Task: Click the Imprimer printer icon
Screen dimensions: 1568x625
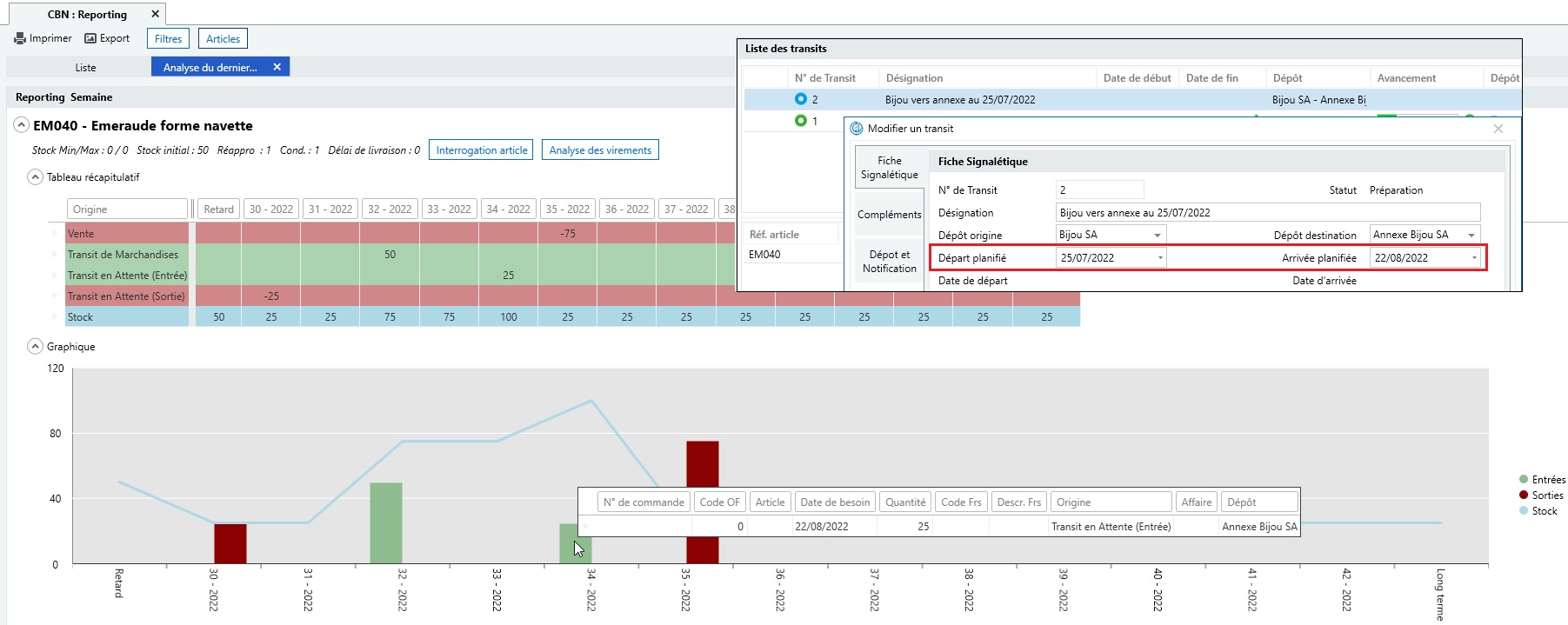Action: [20, 38]
